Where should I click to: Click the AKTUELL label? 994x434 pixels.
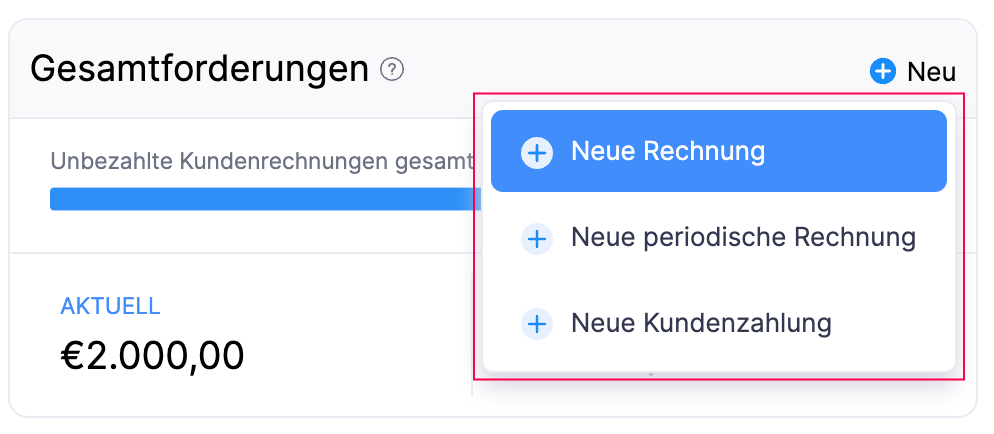[110, 306]
